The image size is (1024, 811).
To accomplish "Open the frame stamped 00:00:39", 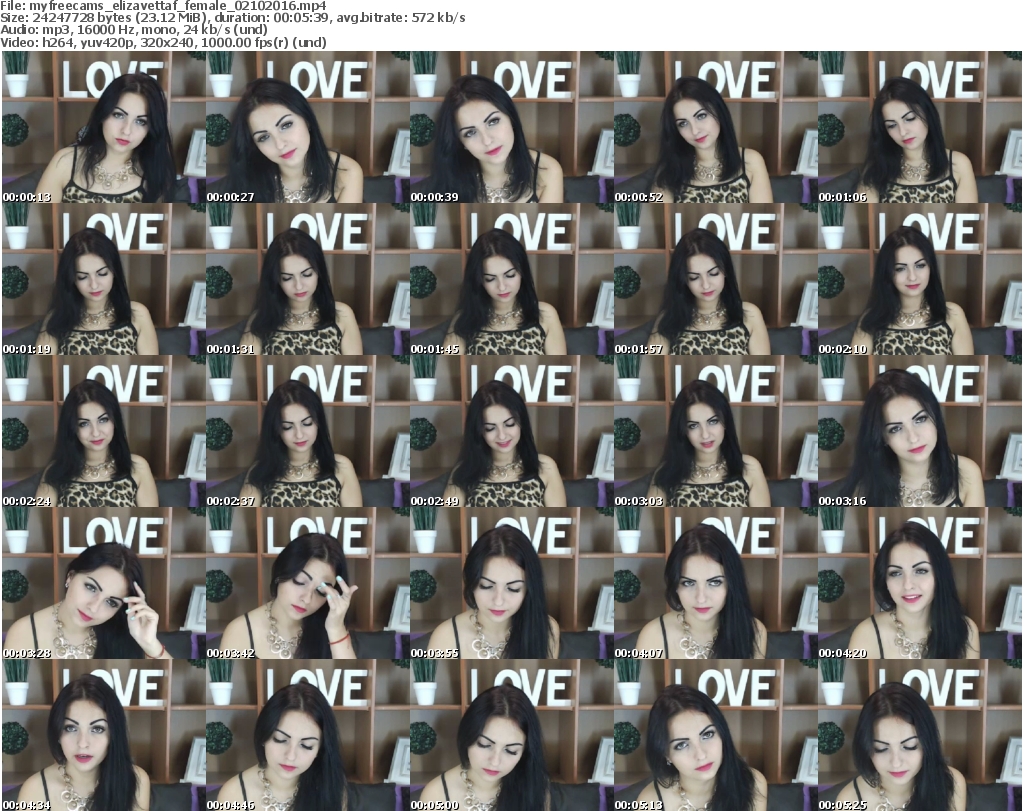I will click(511, 127).
